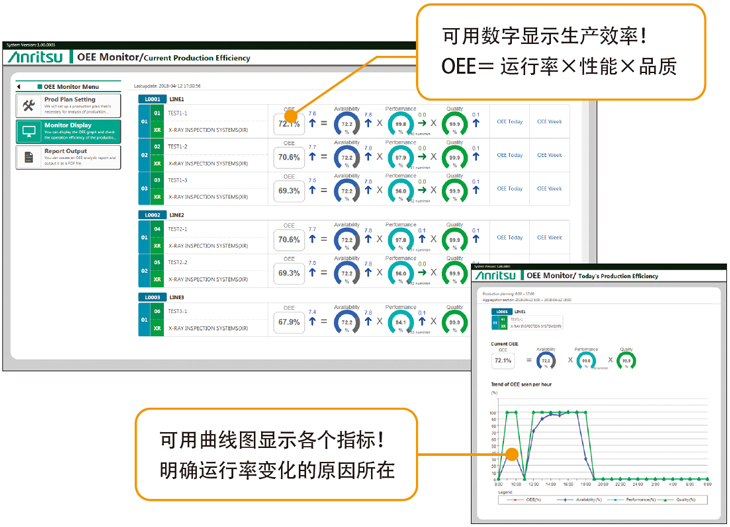The height and width of the screenshot is (527, 730).
Task: Open OEE Week for TEST1-2
Action: point(549,155)
